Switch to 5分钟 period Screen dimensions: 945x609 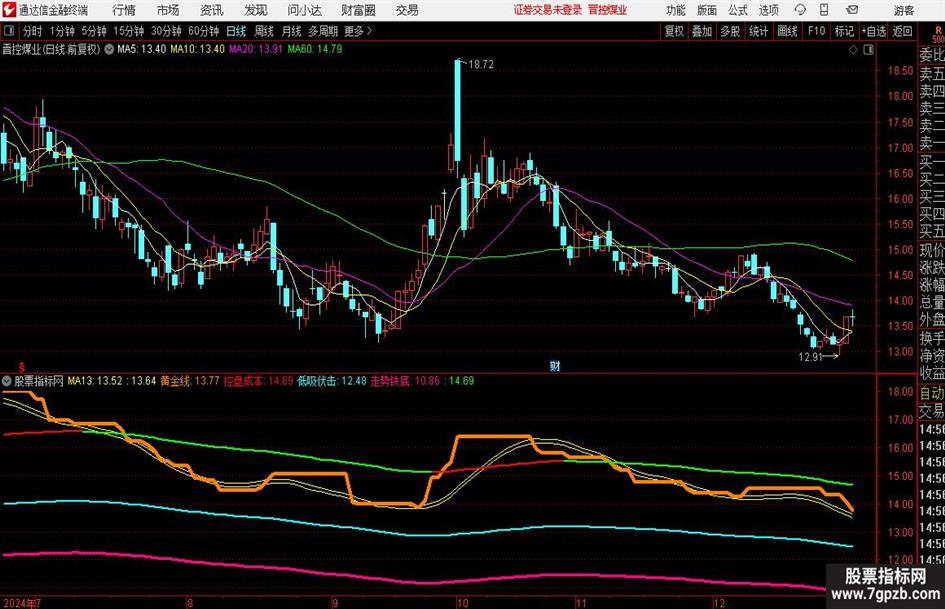click(x=94, y=31)
